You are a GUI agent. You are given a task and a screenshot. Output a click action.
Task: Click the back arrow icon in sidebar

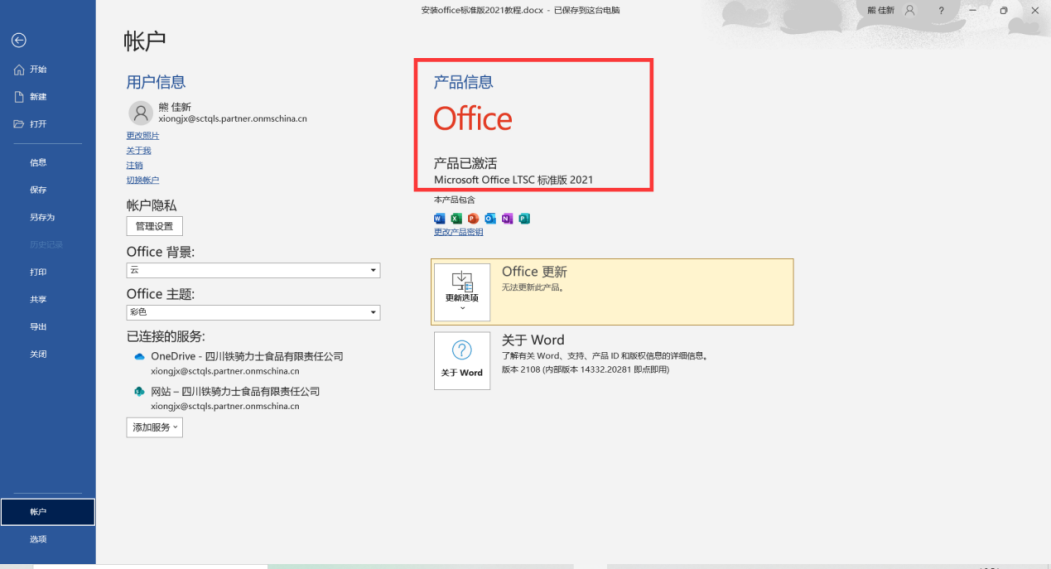coord(19,41)
